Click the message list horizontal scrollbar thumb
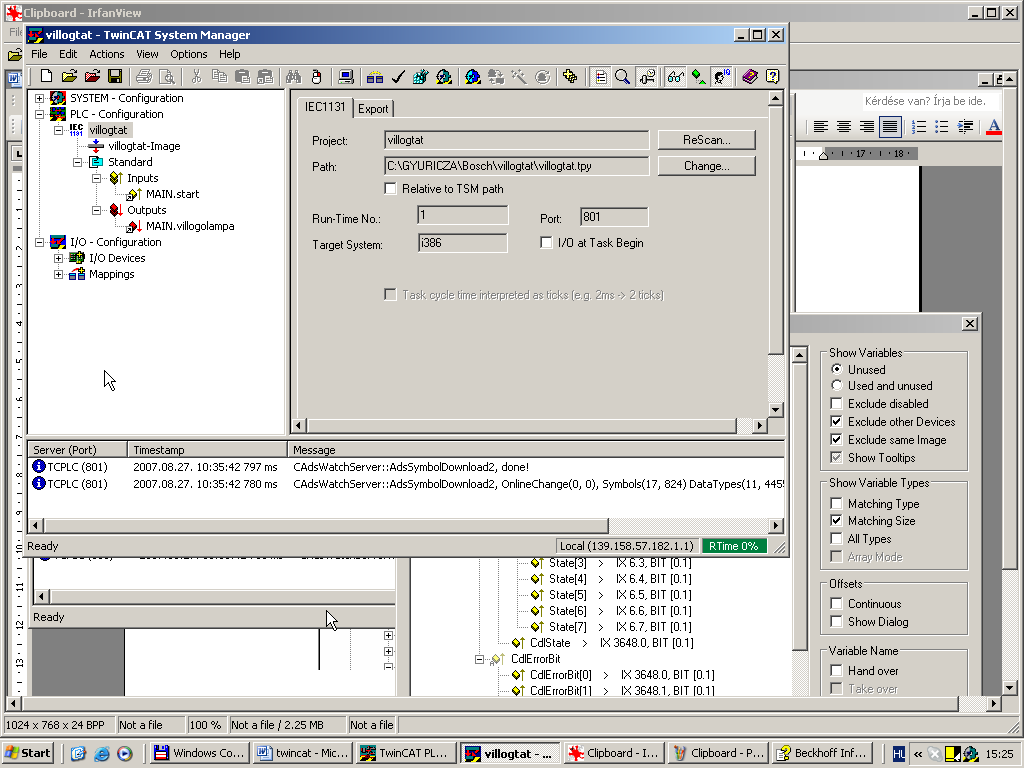Screen dimensions: 1024x768 point(327,525)
